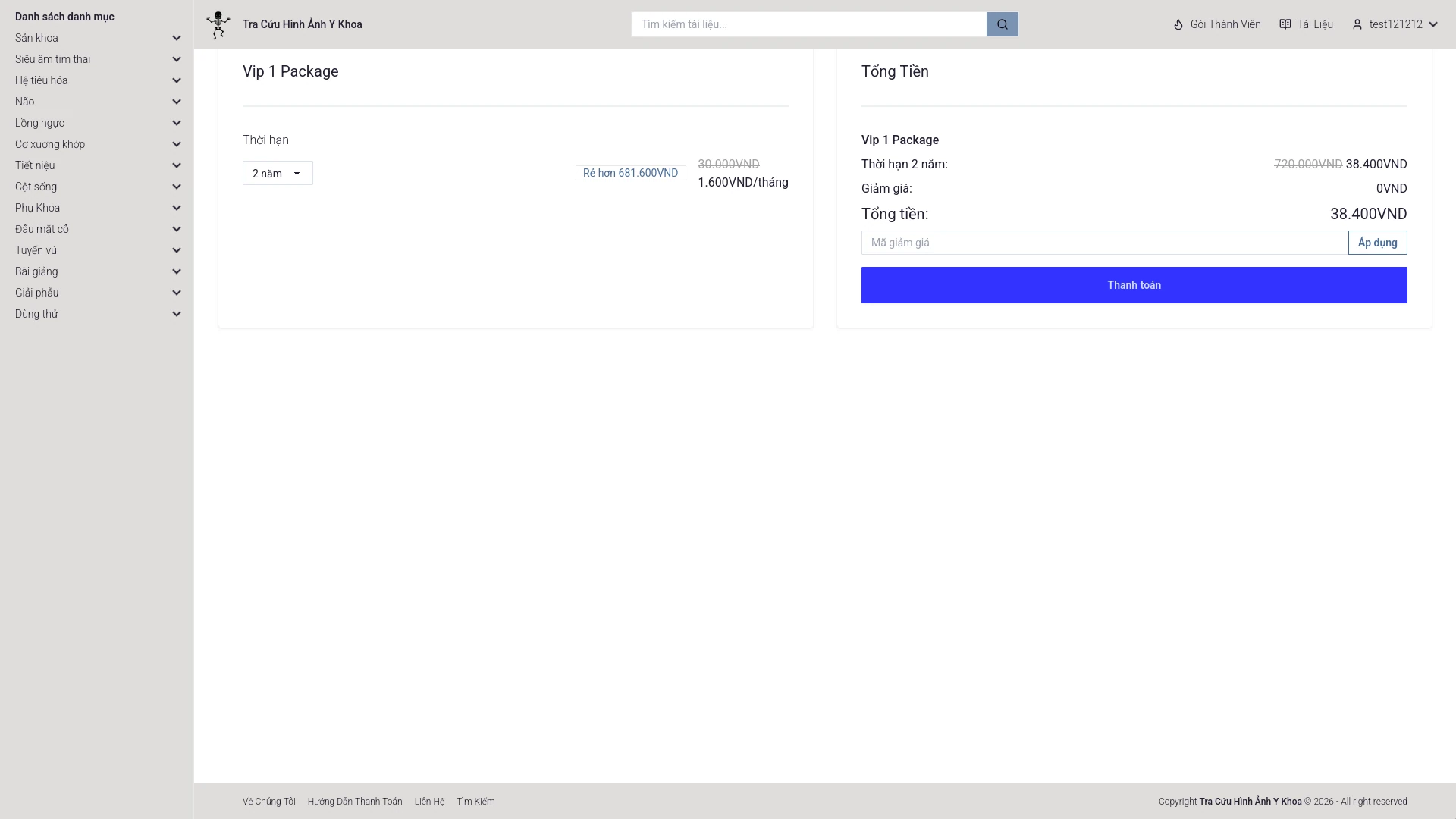
Task: Click the book icon beside Tài Liệu
Action: (1285, 24)
